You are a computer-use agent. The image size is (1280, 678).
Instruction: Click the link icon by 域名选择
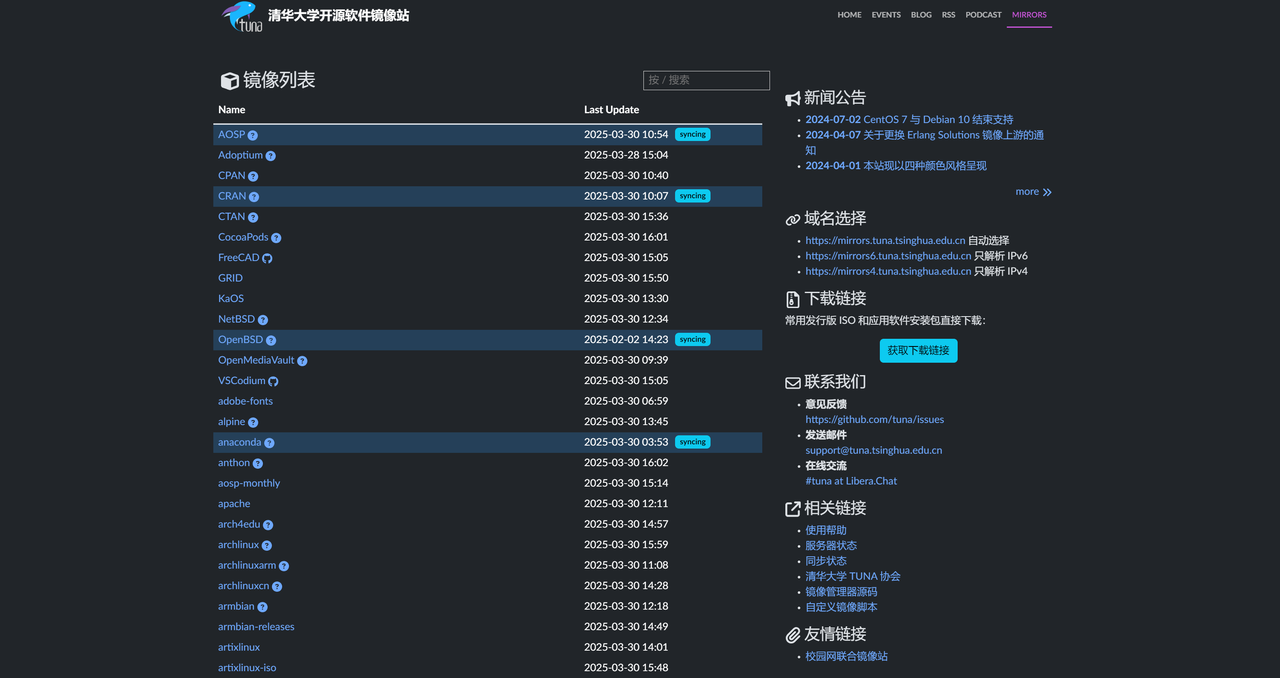(x=793, y=219)
